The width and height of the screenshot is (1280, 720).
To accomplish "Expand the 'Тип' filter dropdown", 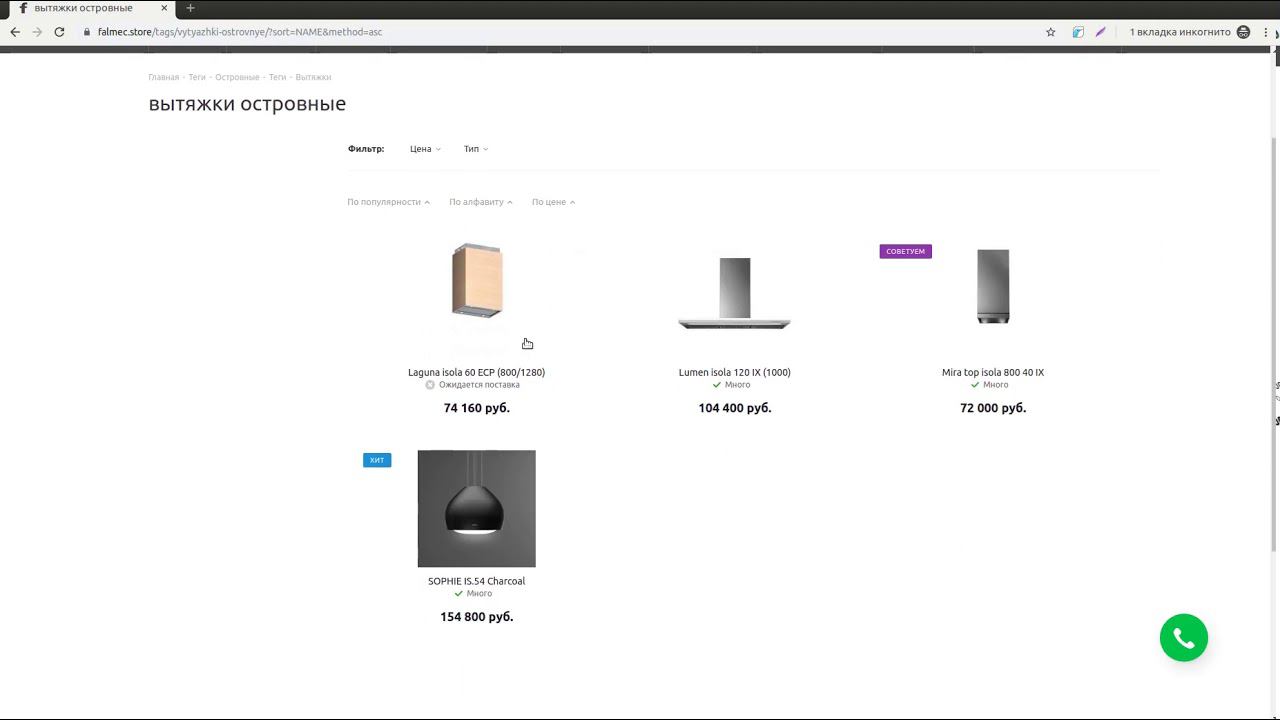I will (x=476, y=149).
